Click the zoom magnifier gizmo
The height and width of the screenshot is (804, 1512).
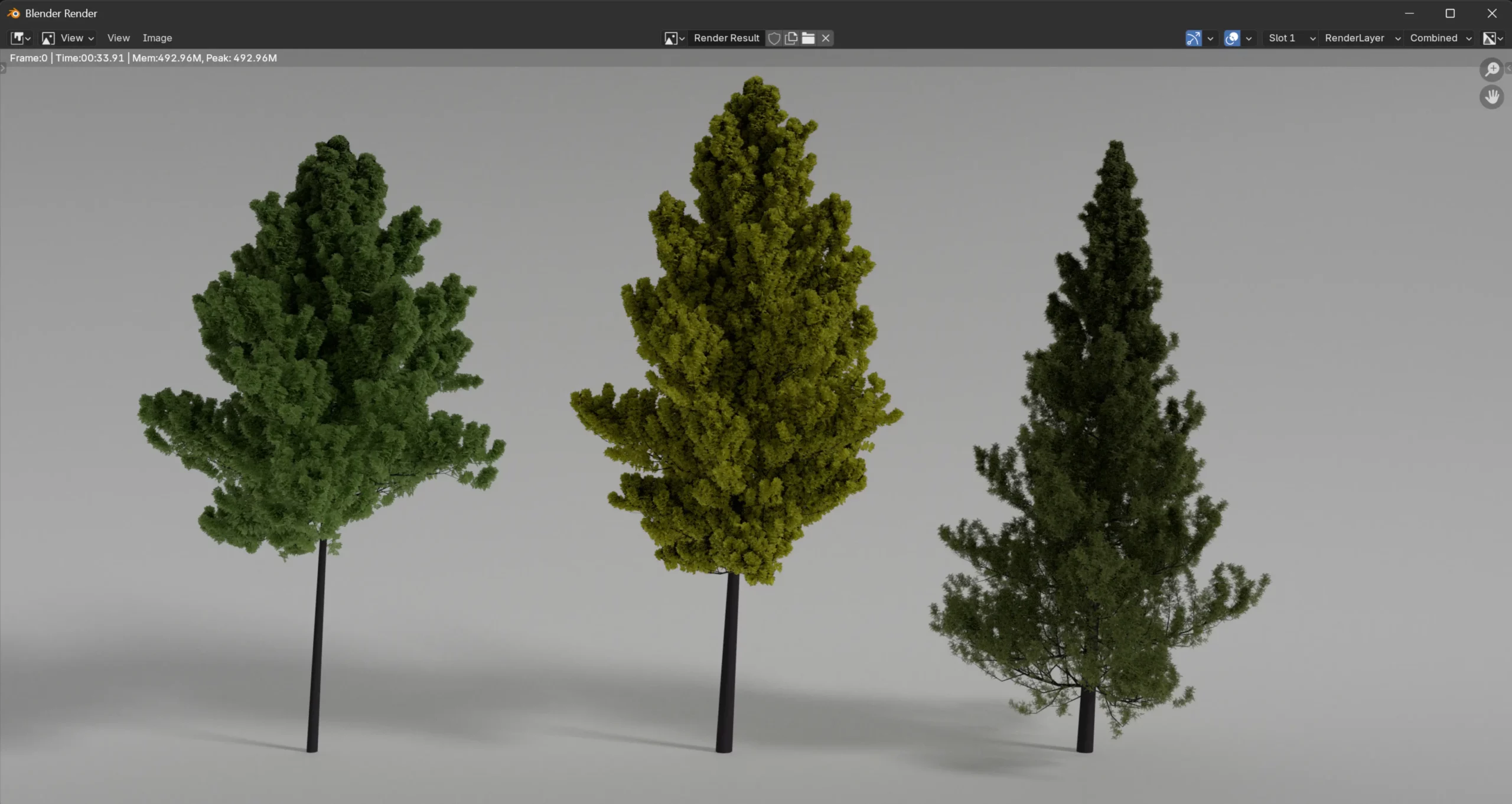(1492, 69)
